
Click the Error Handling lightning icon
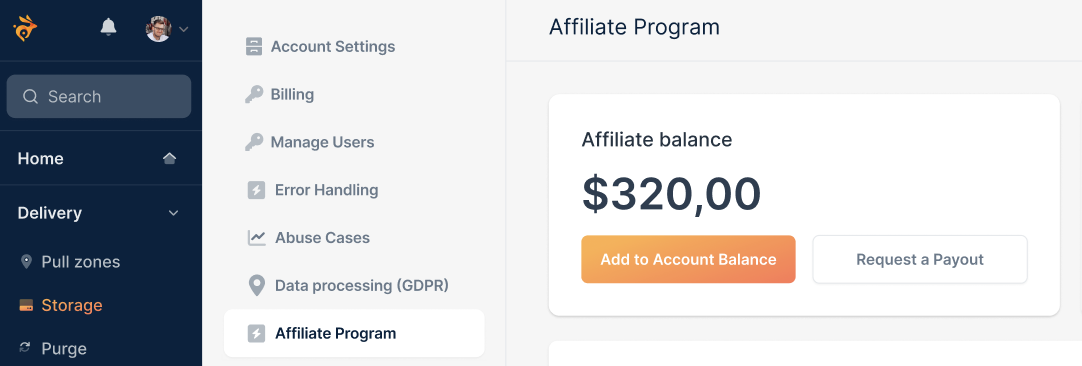click(x=256, y=190)
